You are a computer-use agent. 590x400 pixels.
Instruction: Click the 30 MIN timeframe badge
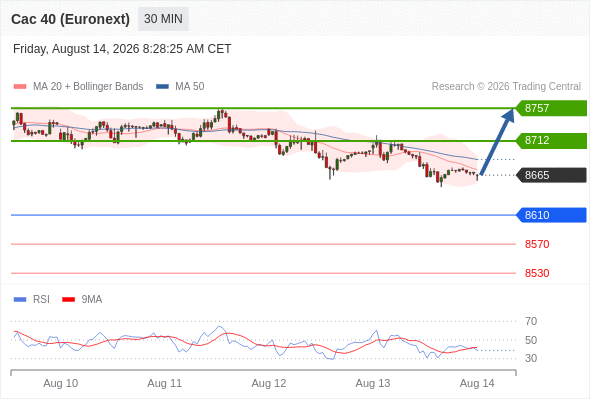pyautogui.click(x=163, y=19)
